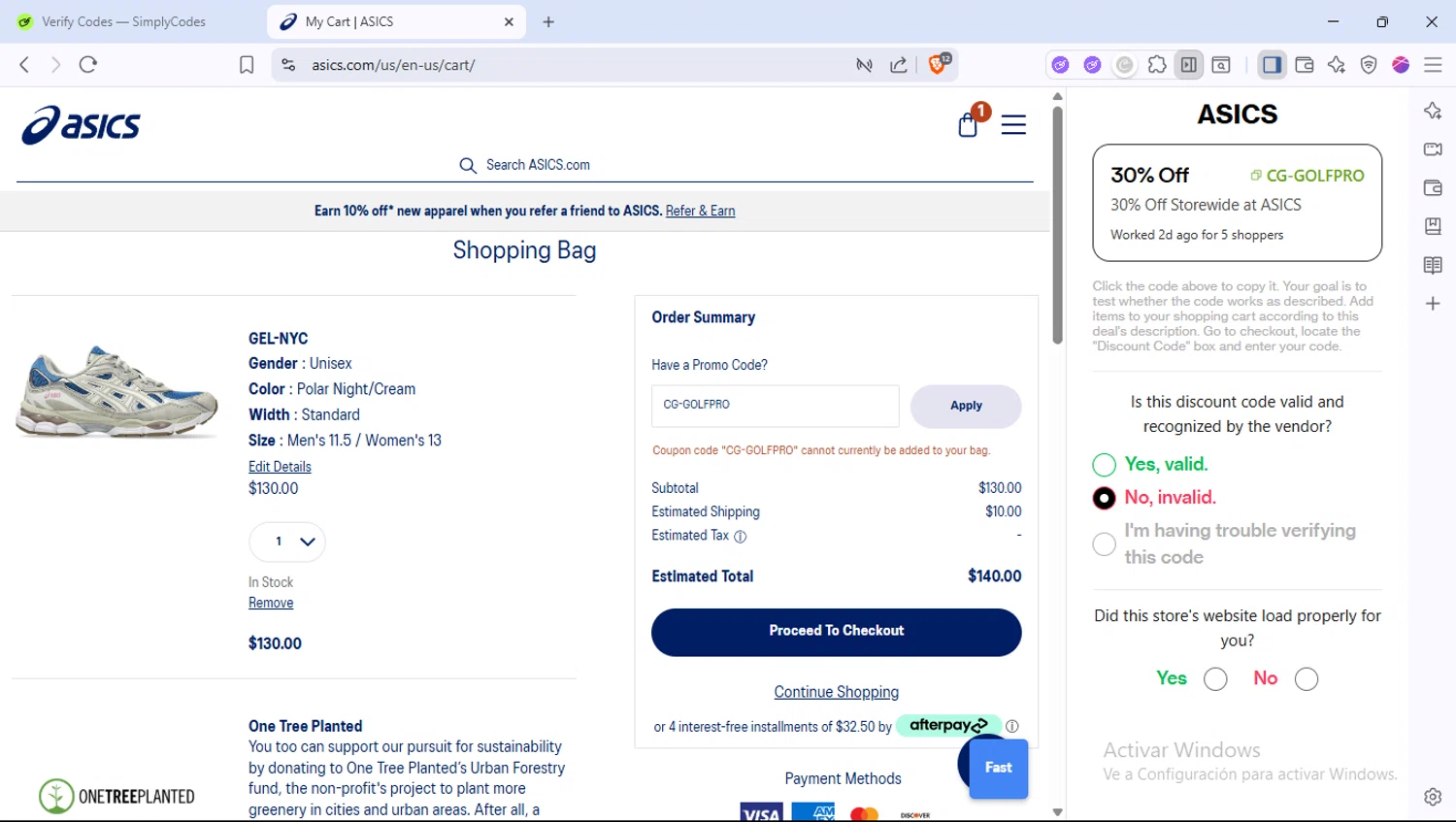This screenshot has width=1456, height=822.
Task: Click the disabled connection icon in address bar
Action: [864, 65]
